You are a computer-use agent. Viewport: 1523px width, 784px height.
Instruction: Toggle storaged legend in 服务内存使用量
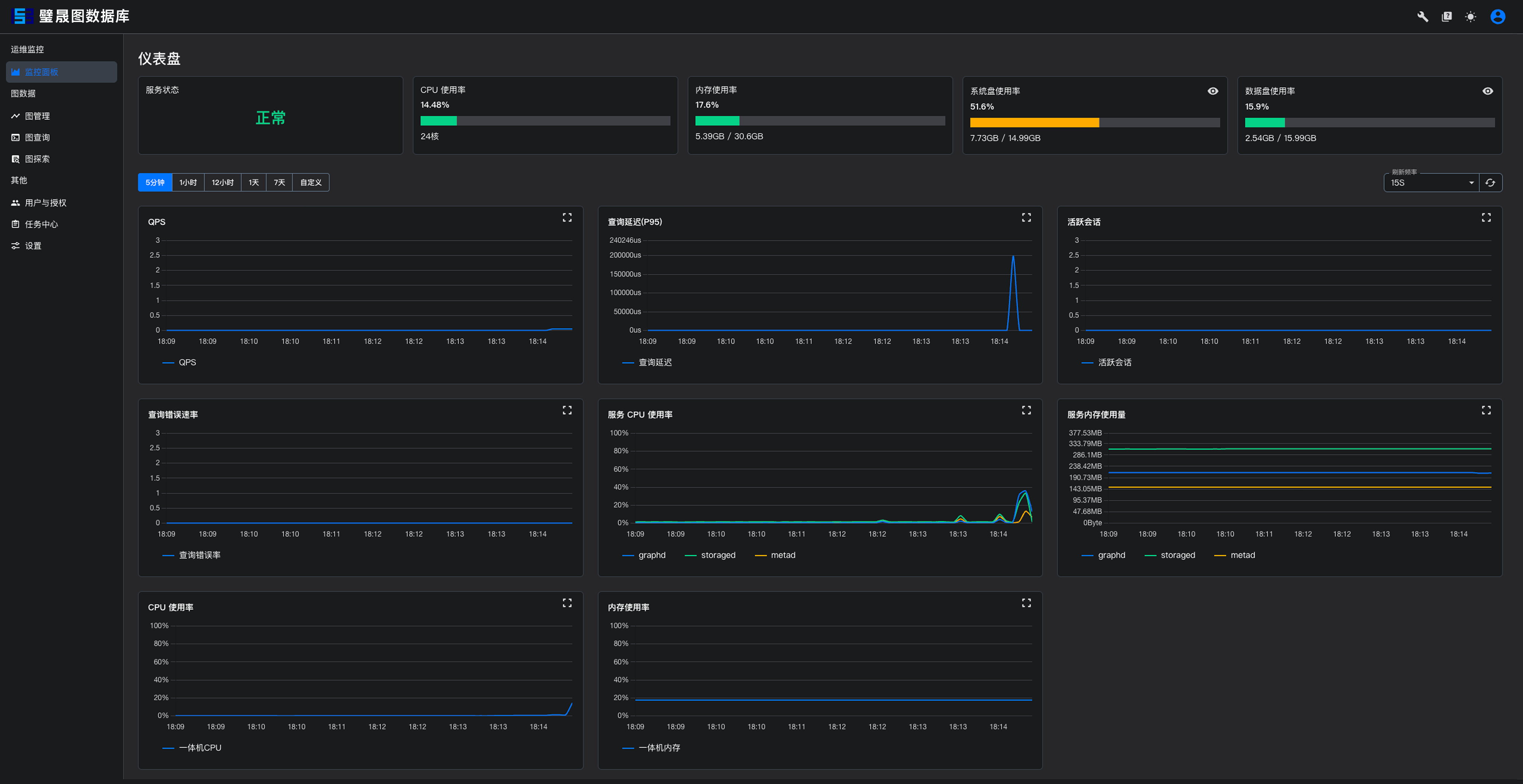click(1169, 555)
